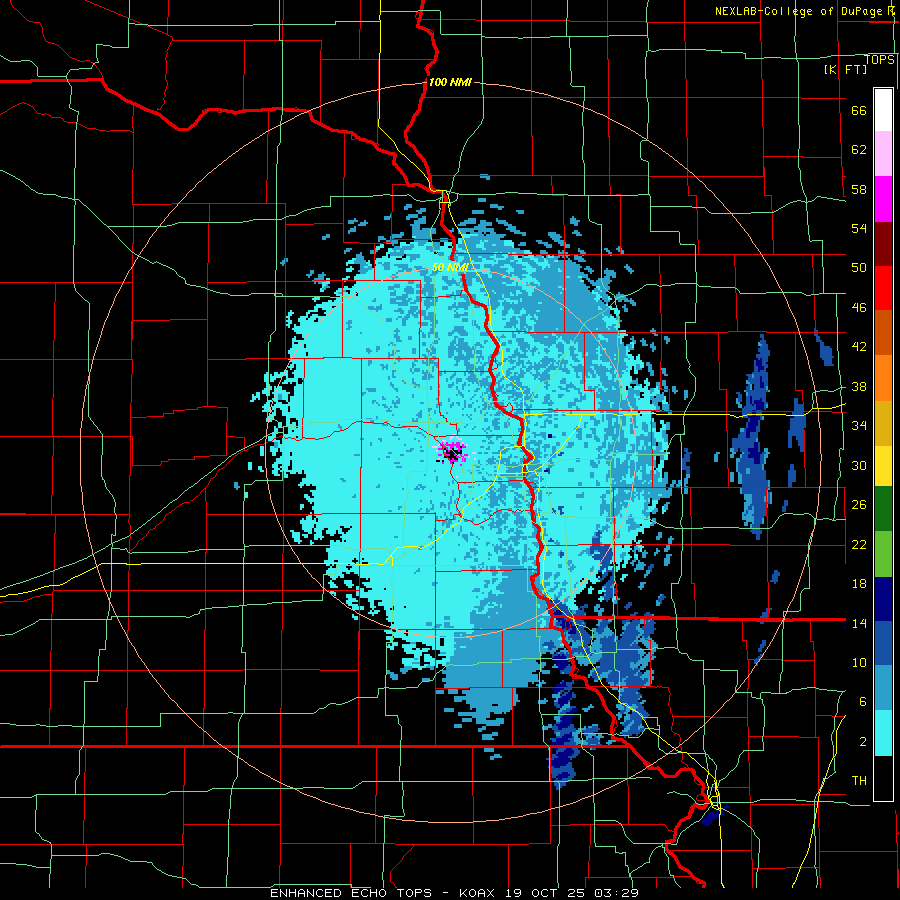The height and width of the screenshot is (900, 900).
Task: Click the medium blue 14 kft legend swatch
Action: [x=883, y=643]
